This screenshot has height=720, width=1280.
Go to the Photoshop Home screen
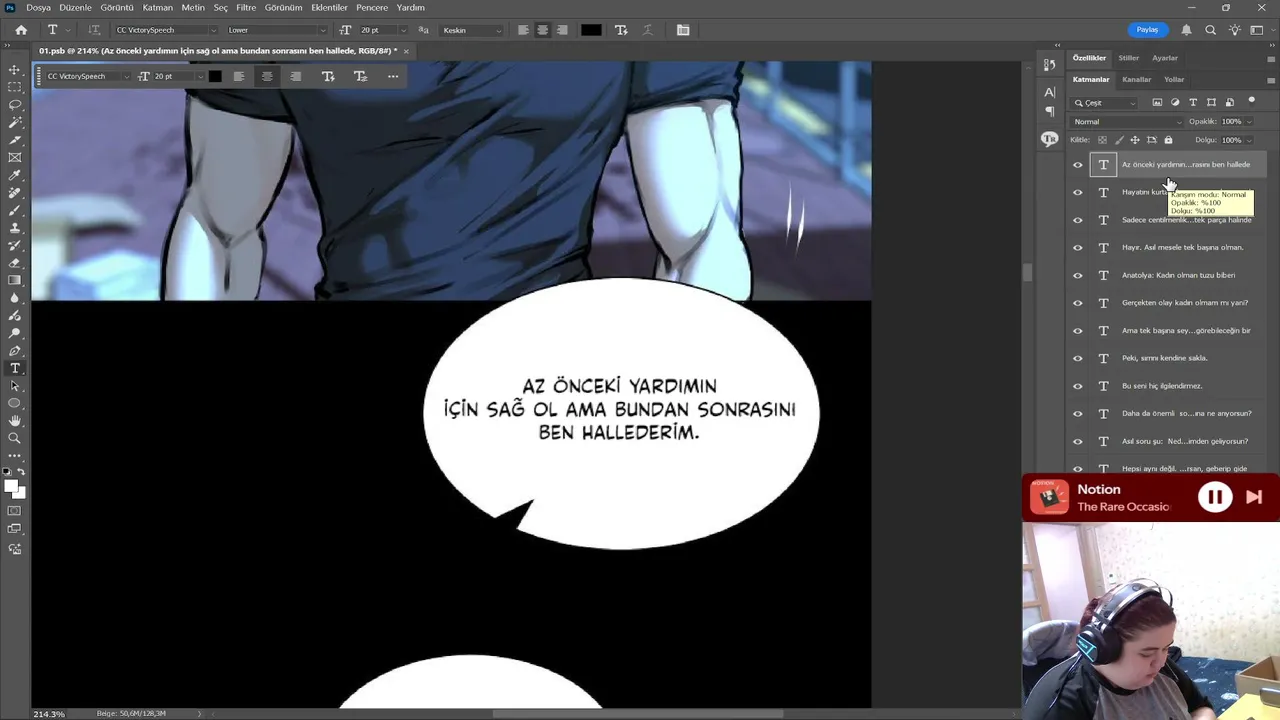point(21,30)
